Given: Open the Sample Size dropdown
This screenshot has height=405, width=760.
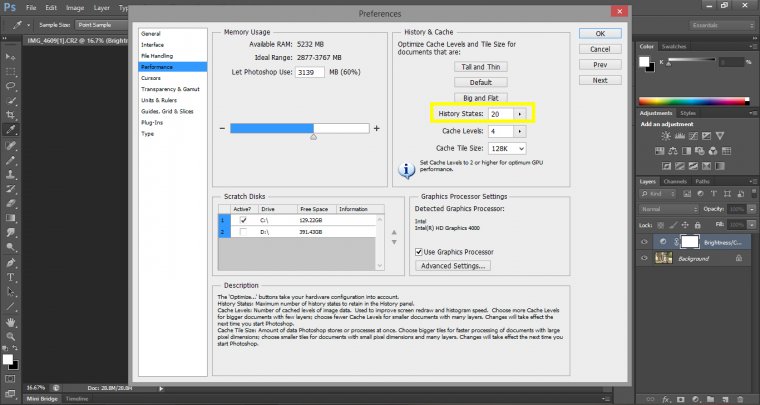Looking at the screenshot, I should pos(103,25).
